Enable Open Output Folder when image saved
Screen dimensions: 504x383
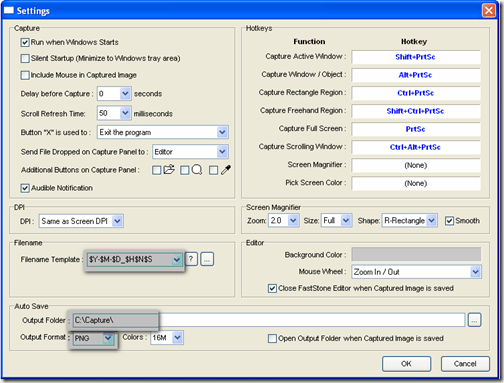pyautogui.click(x=272, y=339)
